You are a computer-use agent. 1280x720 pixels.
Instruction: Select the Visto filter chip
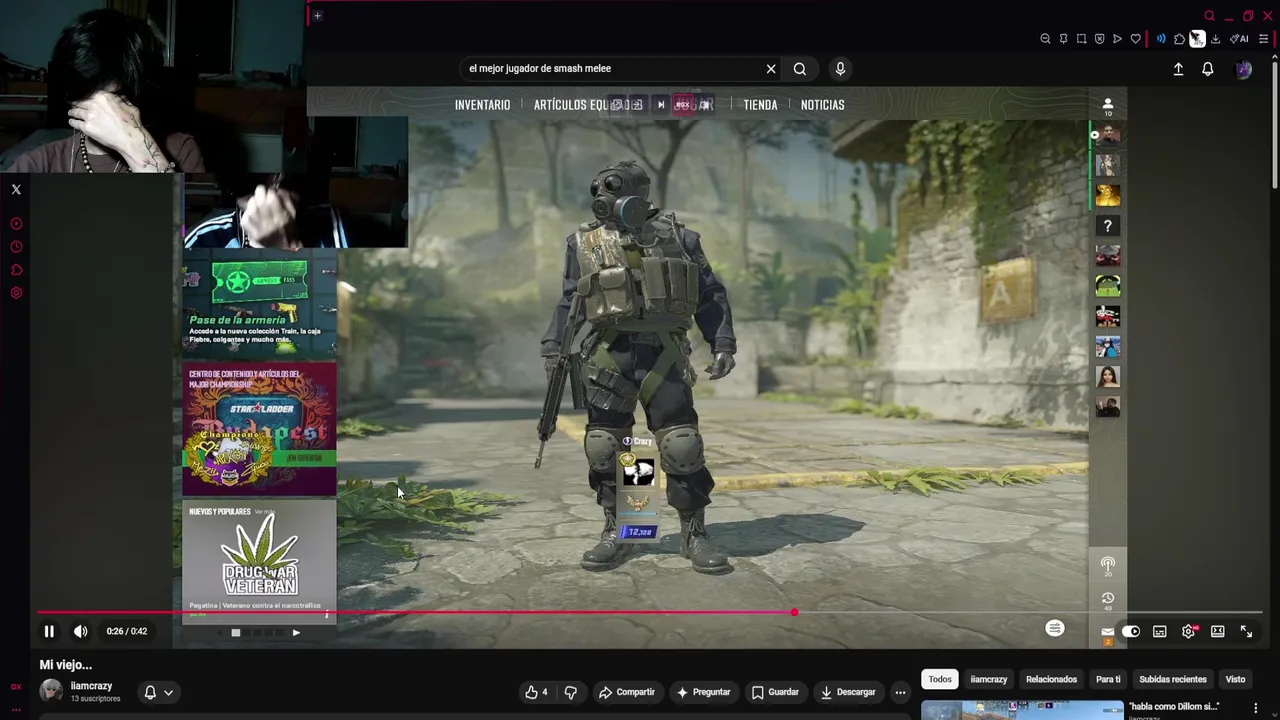click(1236, 679)
